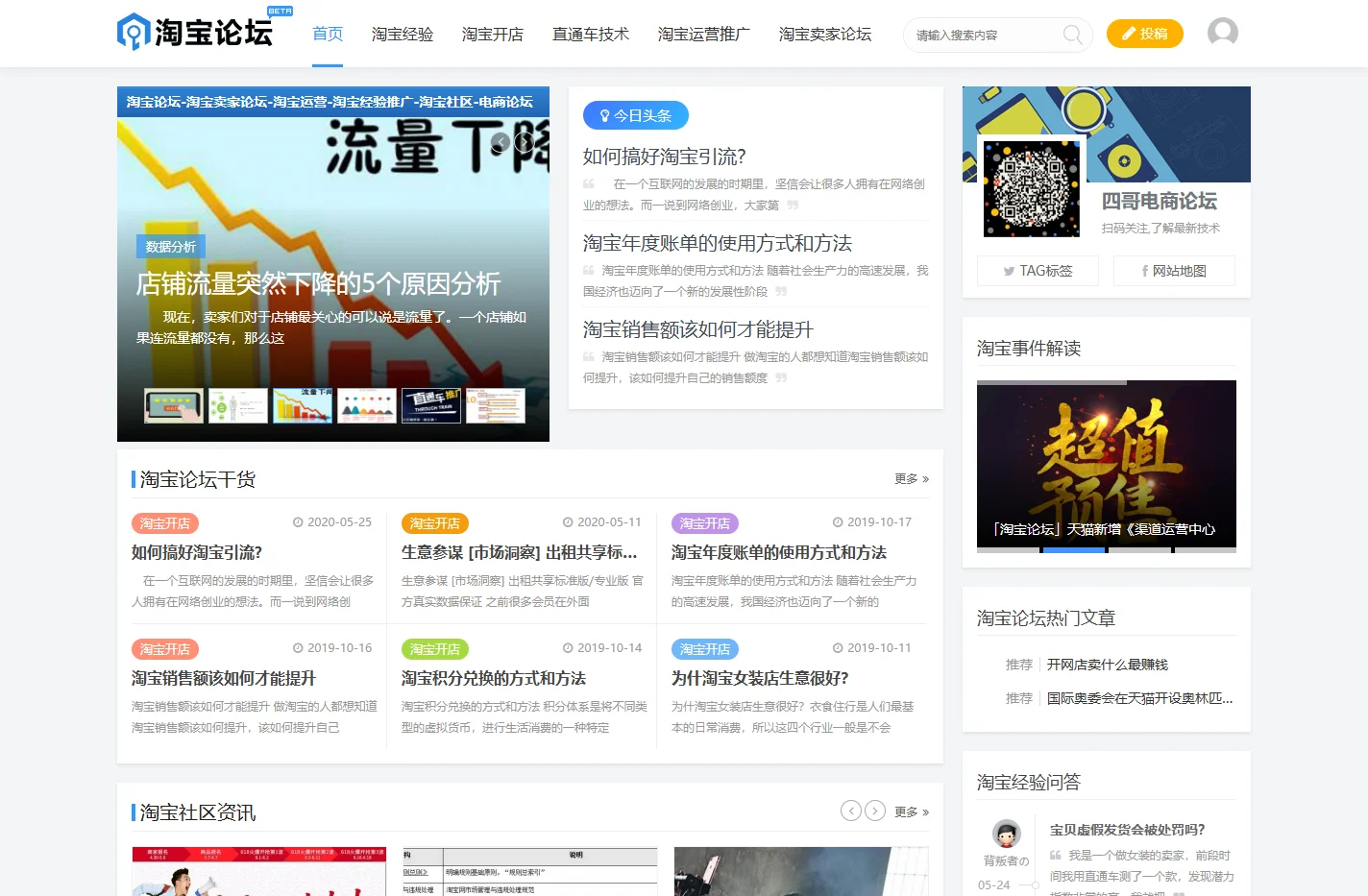Select the fourth carousel thumbnail
This screenshot has height=896, width=1368.
coord(367,405)
